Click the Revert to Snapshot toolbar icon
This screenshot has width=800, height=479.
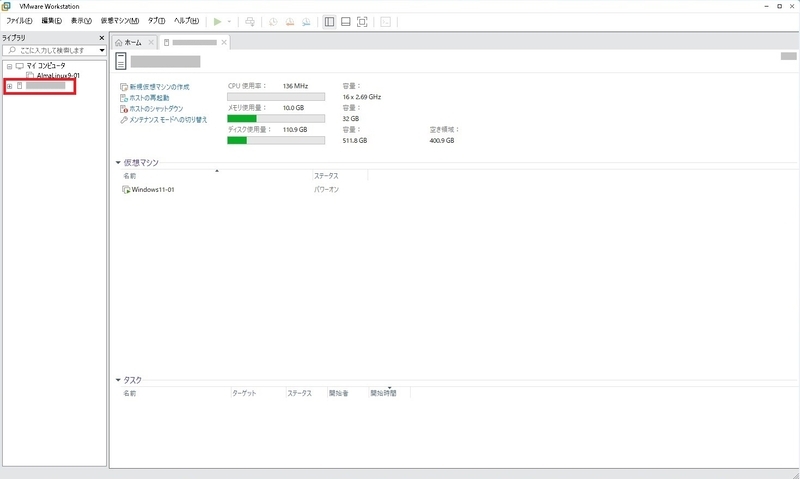pyautogui.click(x=290, y=21)
